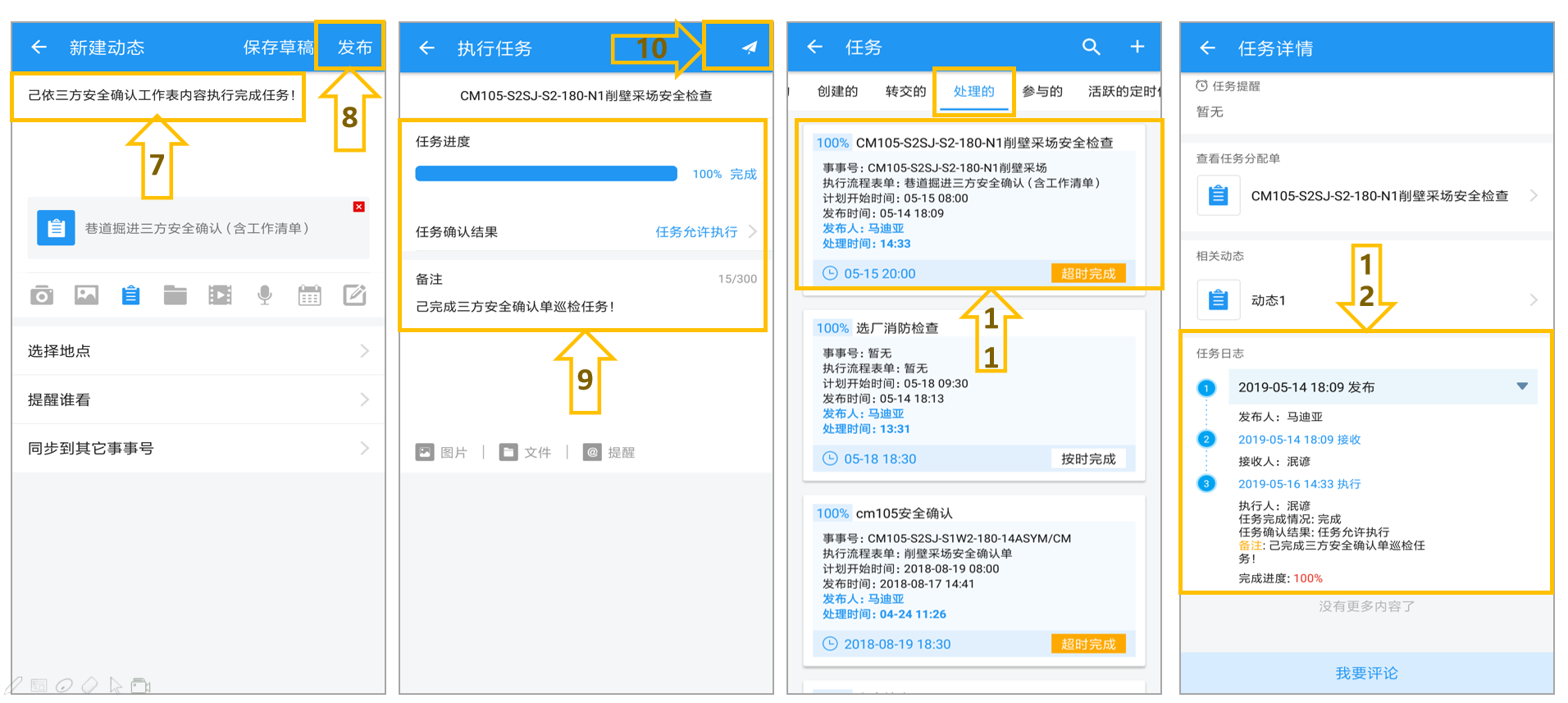Open search with the magnifier icon
This screenshot has width=1568, height=703.
[1091, 47]
